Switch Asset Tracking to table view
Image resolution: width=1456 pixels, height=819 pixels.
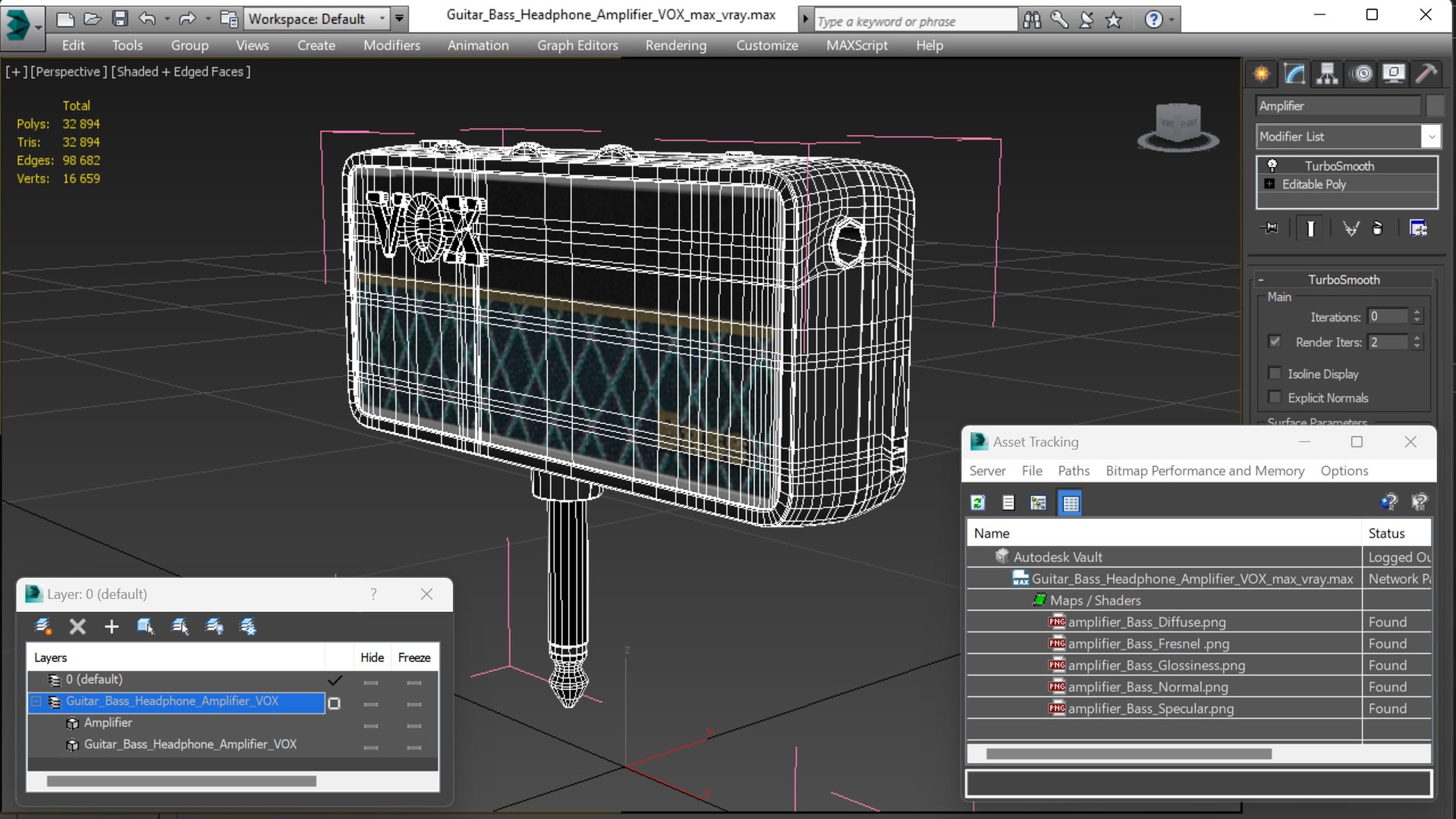pyautogui.click(x=1070, y=503)
